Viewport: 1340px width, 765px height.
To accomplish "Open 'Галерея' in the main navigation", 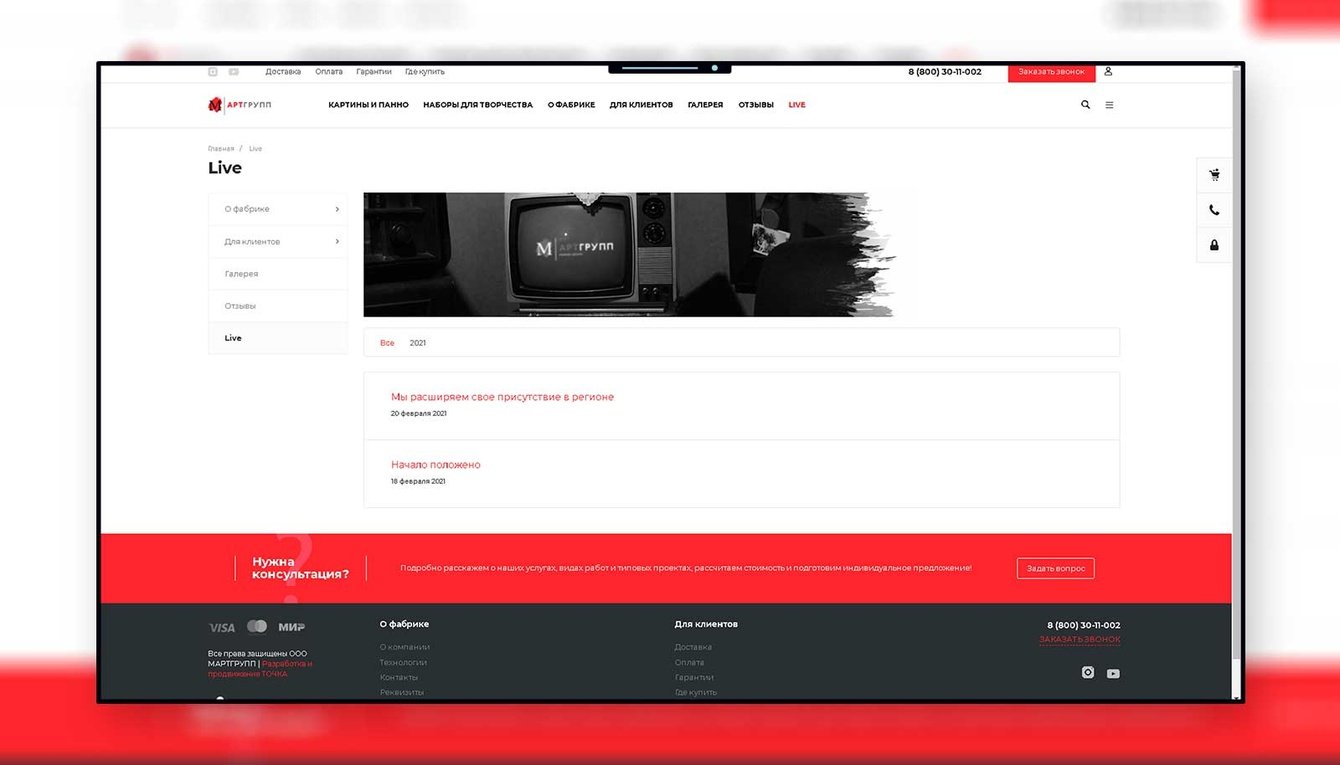I will (x=705, y=105).
